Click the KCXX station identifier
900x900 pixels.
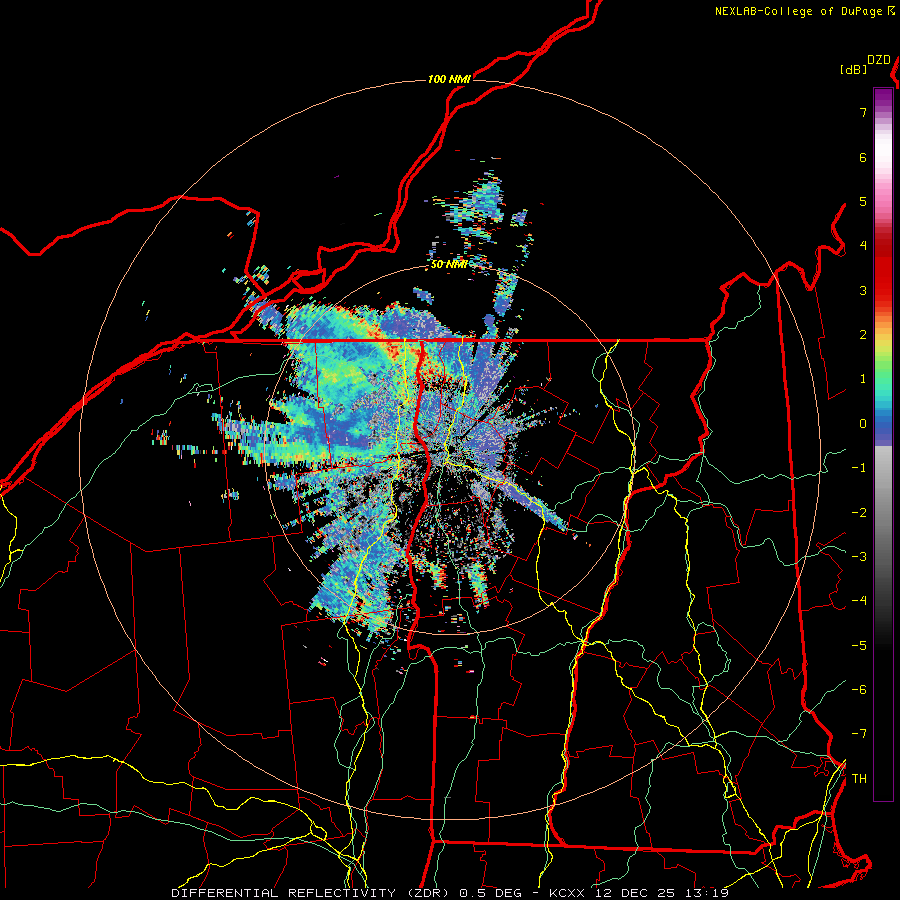pyautogui.click(x=569, y=893)
